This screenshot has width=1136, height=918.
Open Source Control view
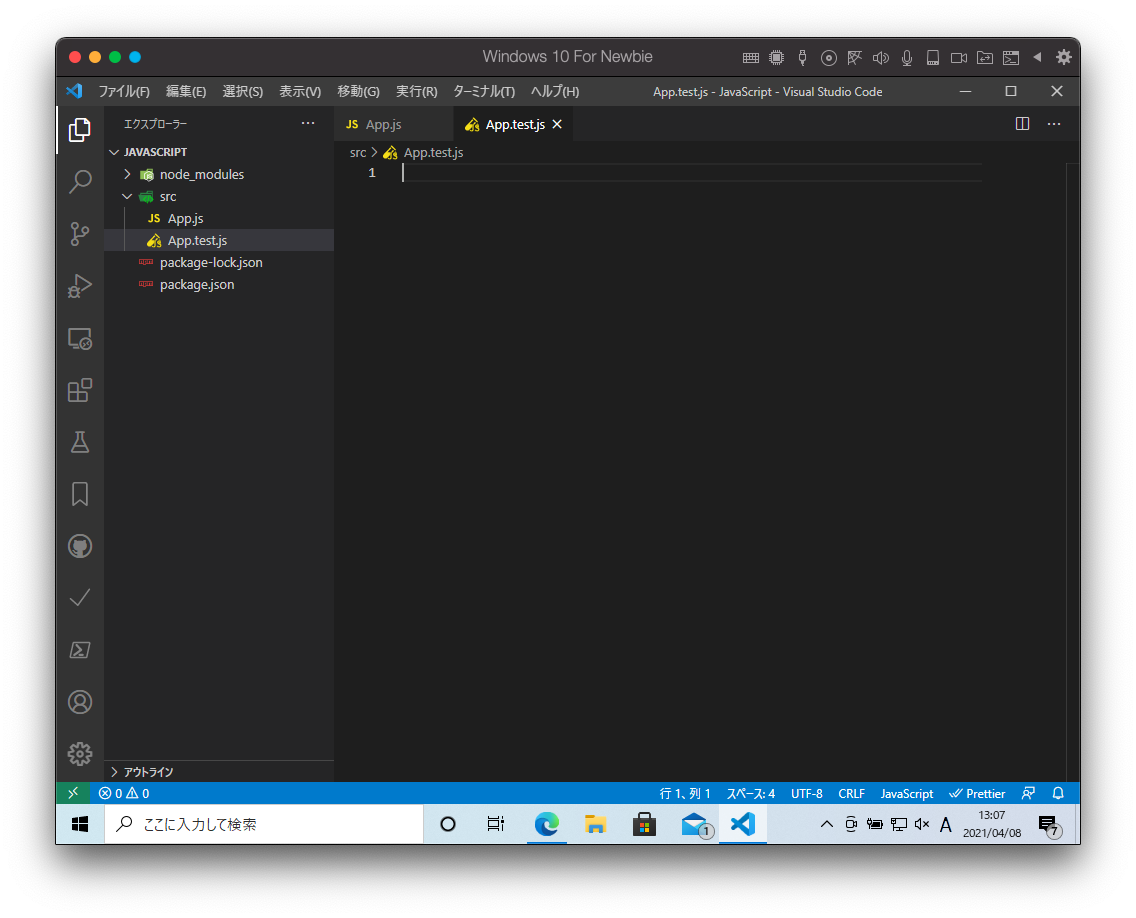(x=80, y=233)
